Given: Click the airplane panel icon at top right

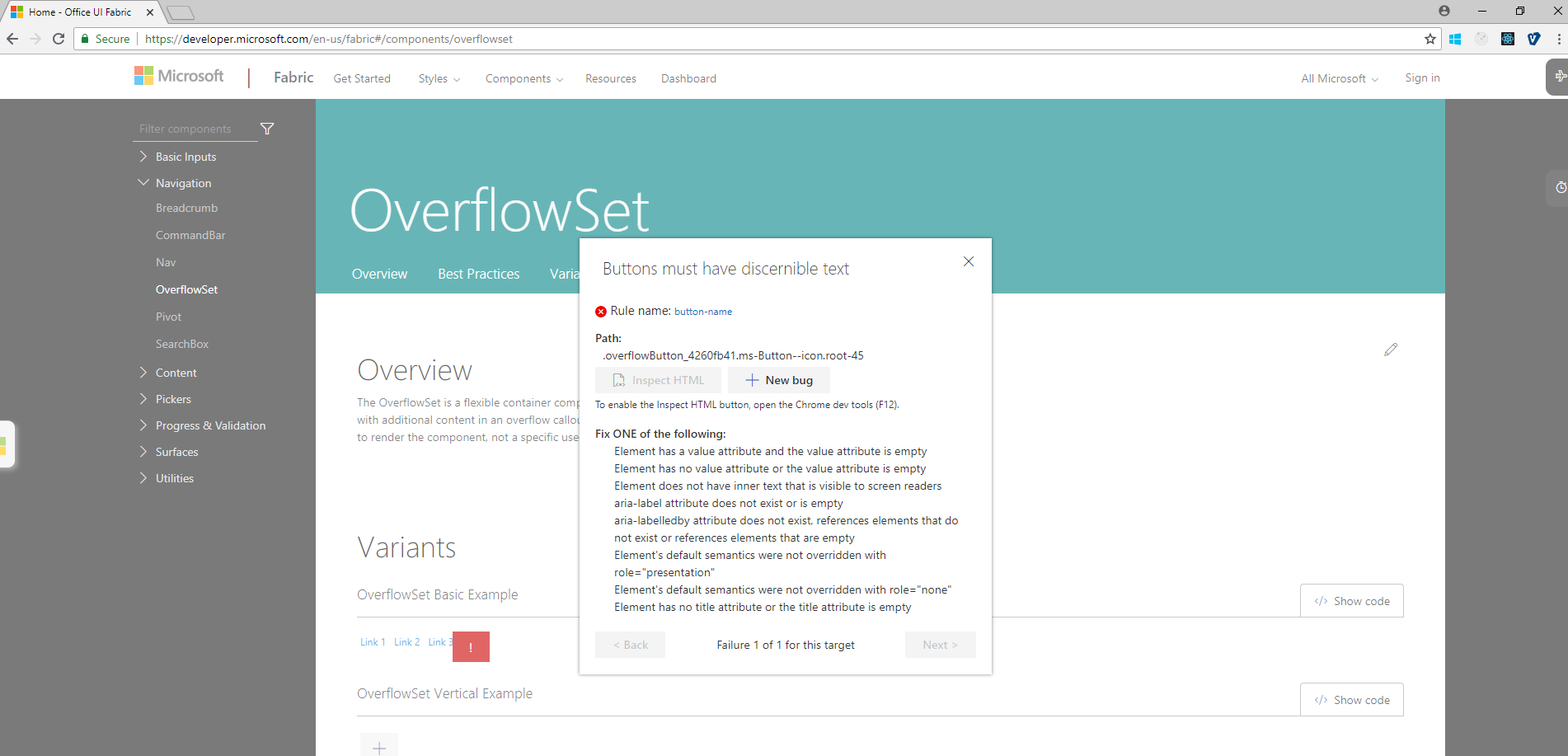Looking at the screenshot, I should pyautogui.click(x=1561, y=75).
